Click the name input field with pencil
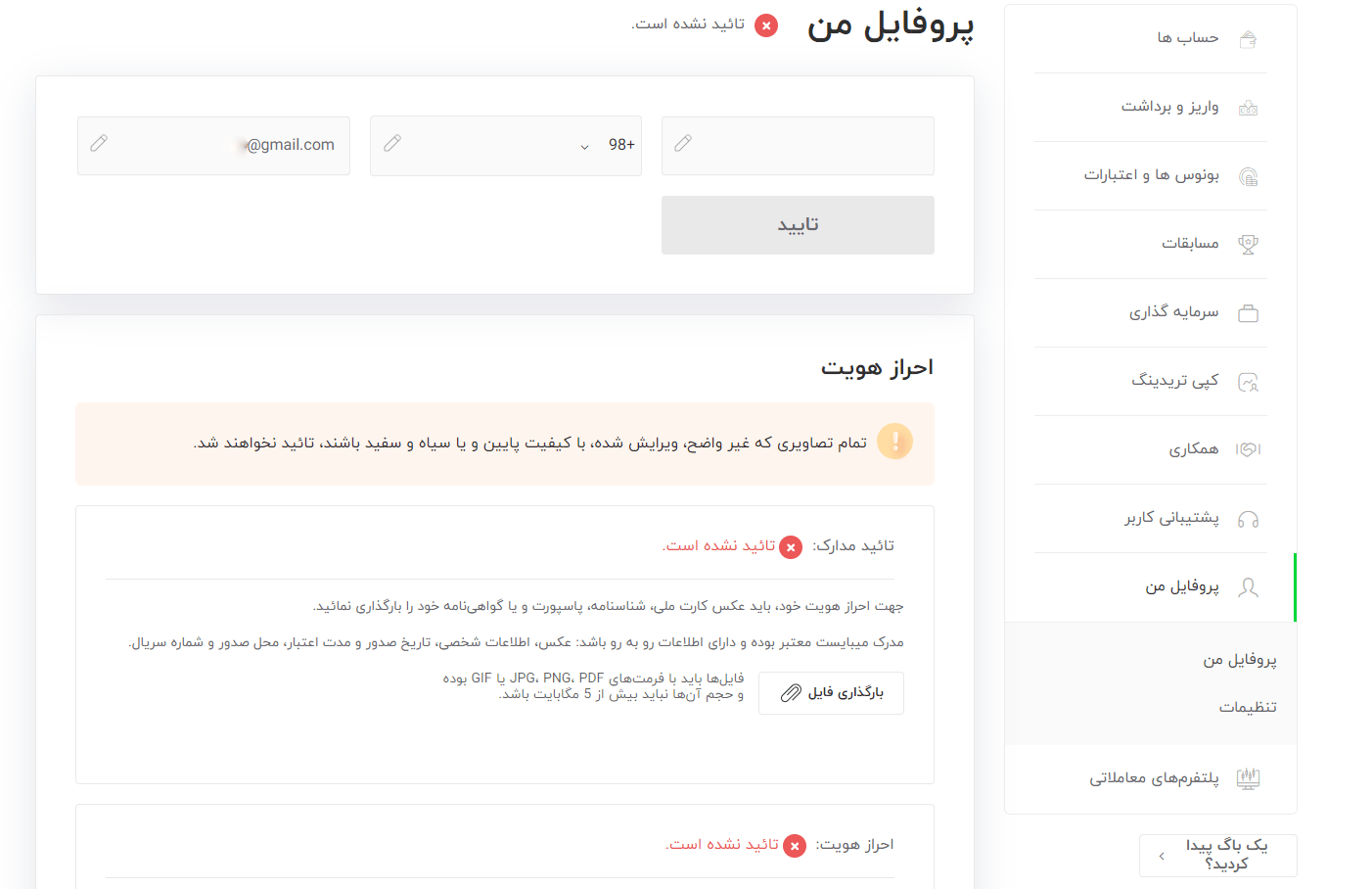The image size is (1372, 889). pyautogui.click(x=798, y=145)
